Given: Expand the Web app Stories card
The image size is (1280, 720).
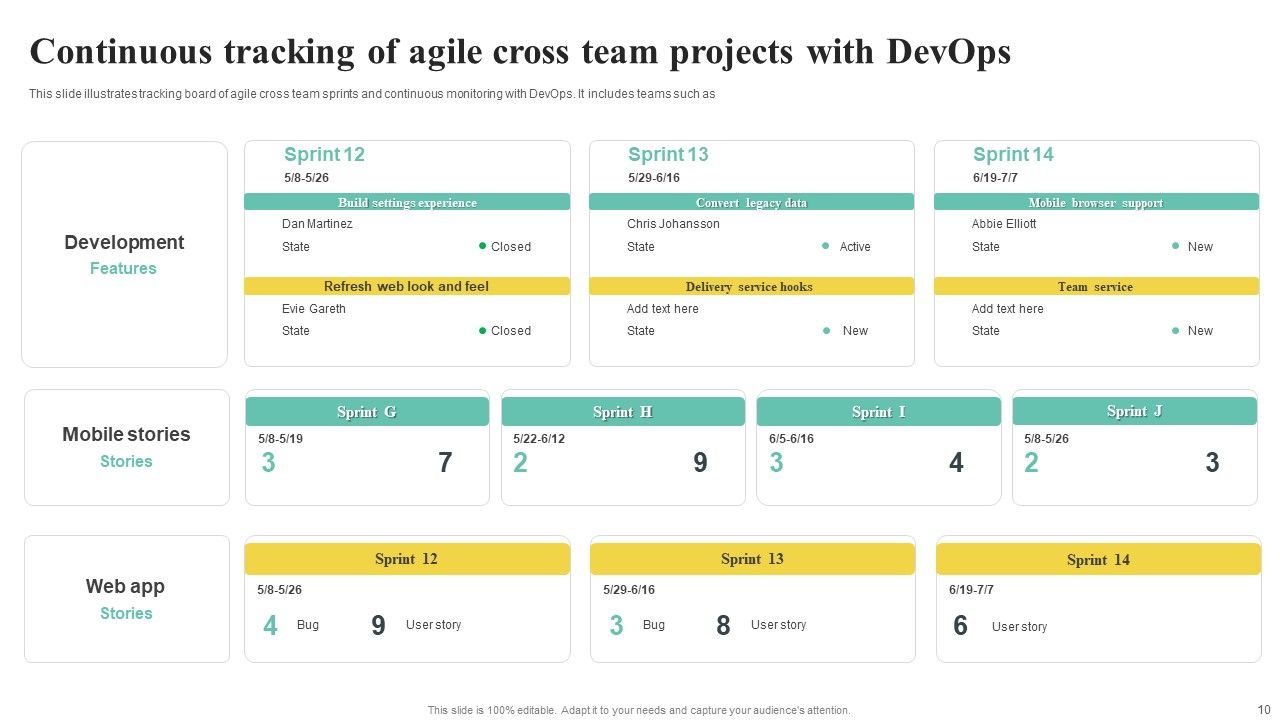Looking at the screenshot, I should click(x=126, y=598).
